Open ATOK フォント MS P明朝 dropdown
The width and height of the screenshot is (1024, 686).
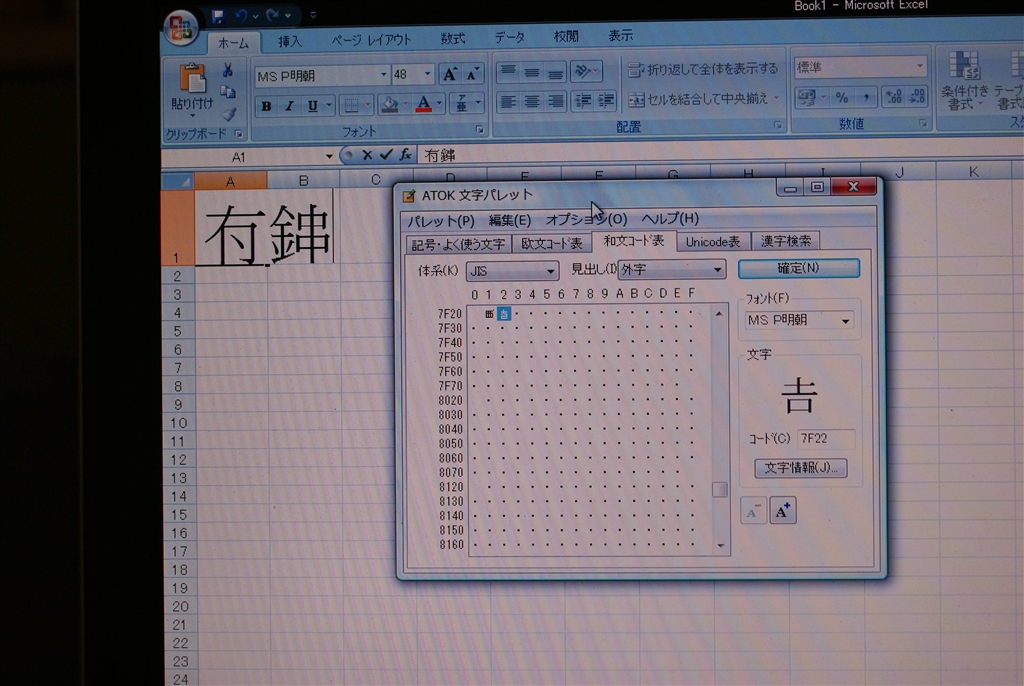coord(799,320)
